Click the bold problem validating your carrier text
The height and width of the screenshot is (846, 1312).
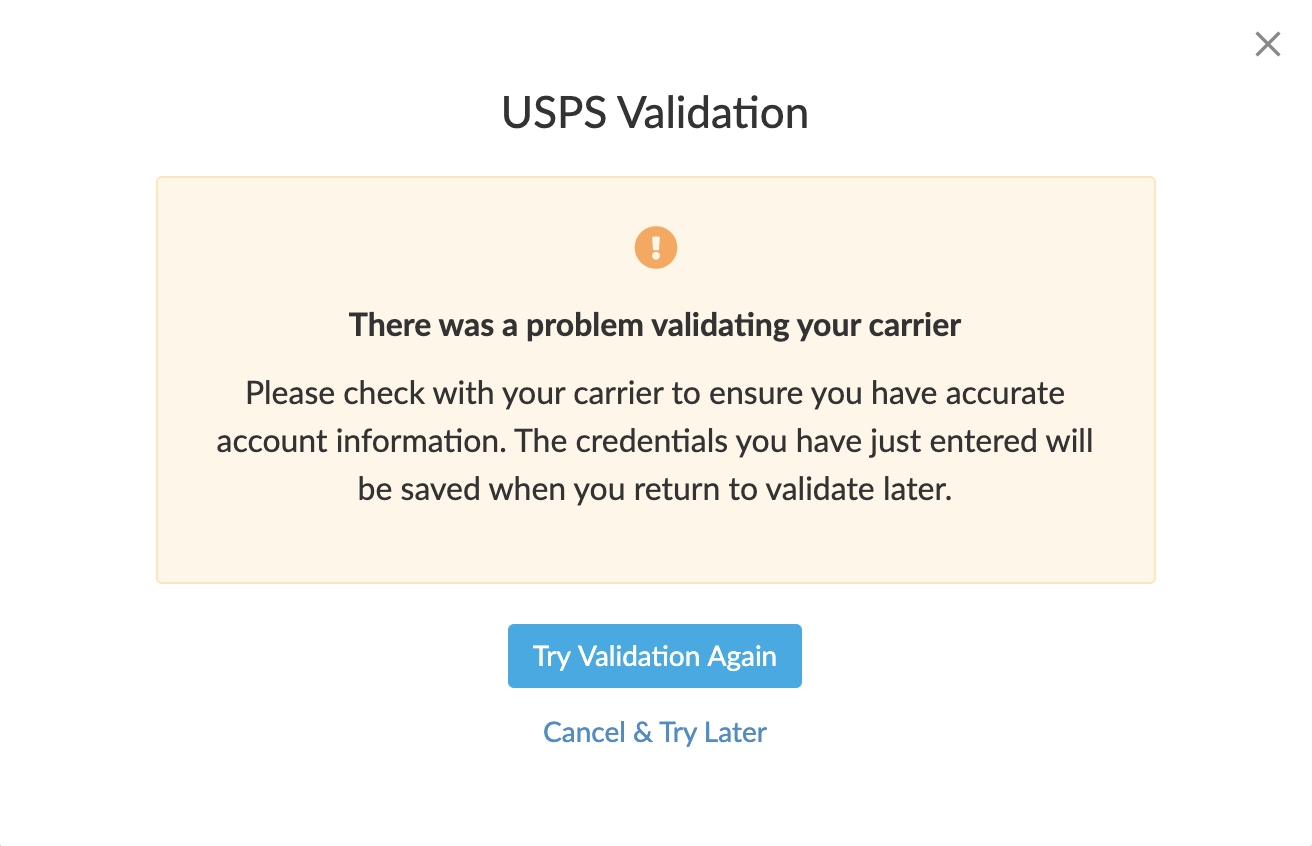pos(655,325)
